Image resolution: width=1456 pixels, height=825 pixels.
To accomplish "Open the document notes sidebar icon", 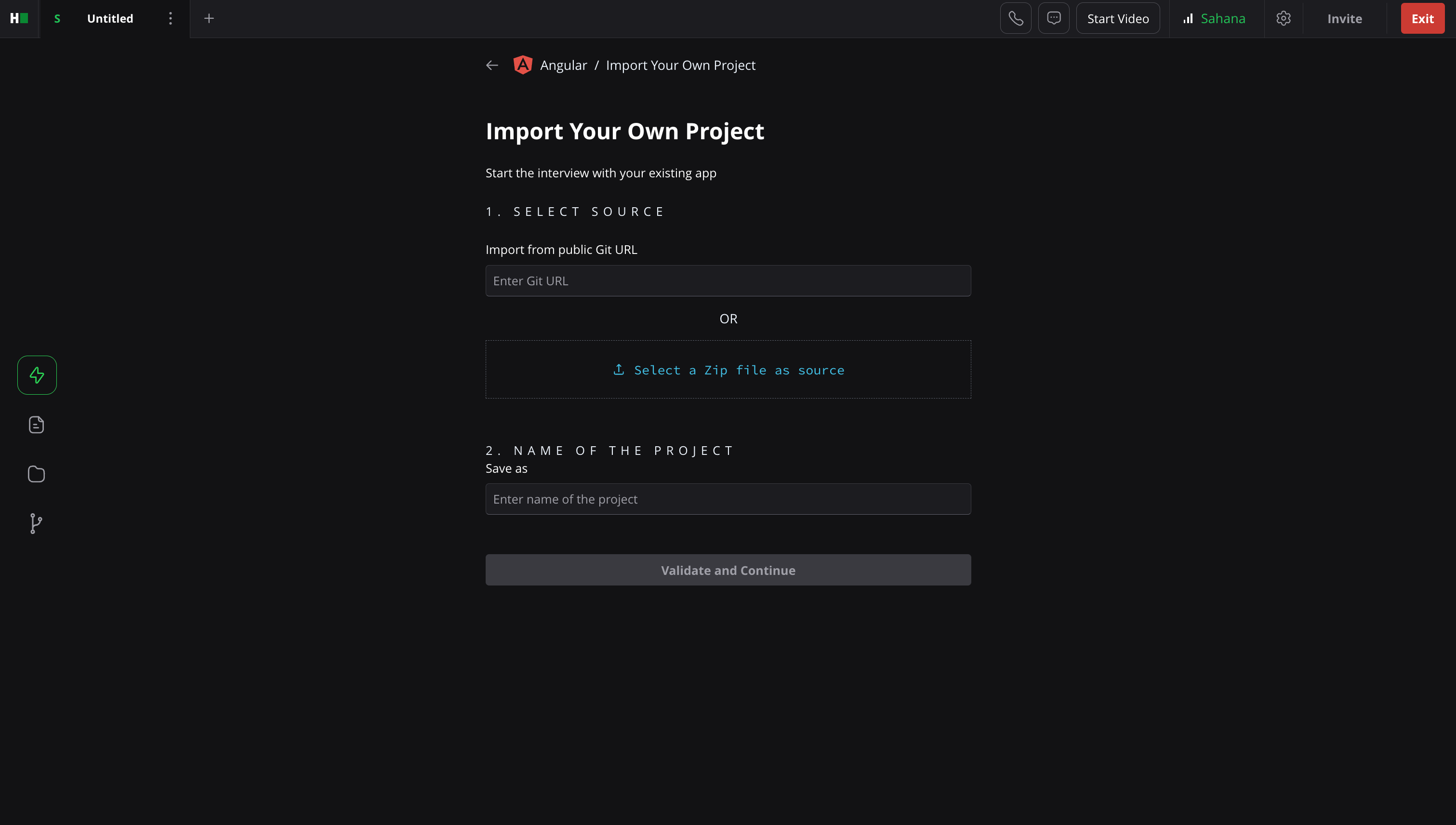I will 36,425.
